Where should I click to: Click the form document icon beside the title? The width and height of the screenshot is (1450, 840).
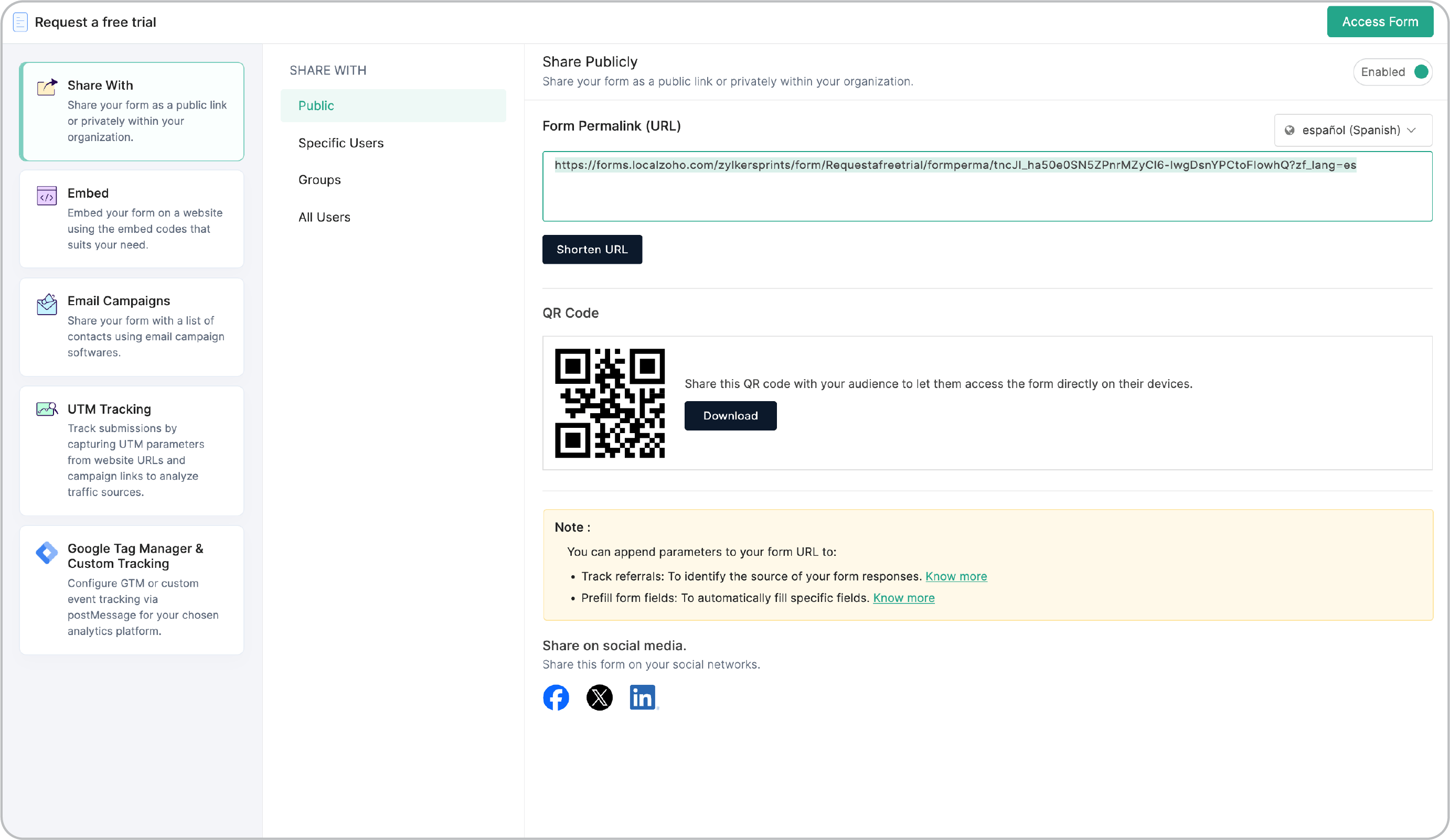pyautogui.click(x=20, y=22)
